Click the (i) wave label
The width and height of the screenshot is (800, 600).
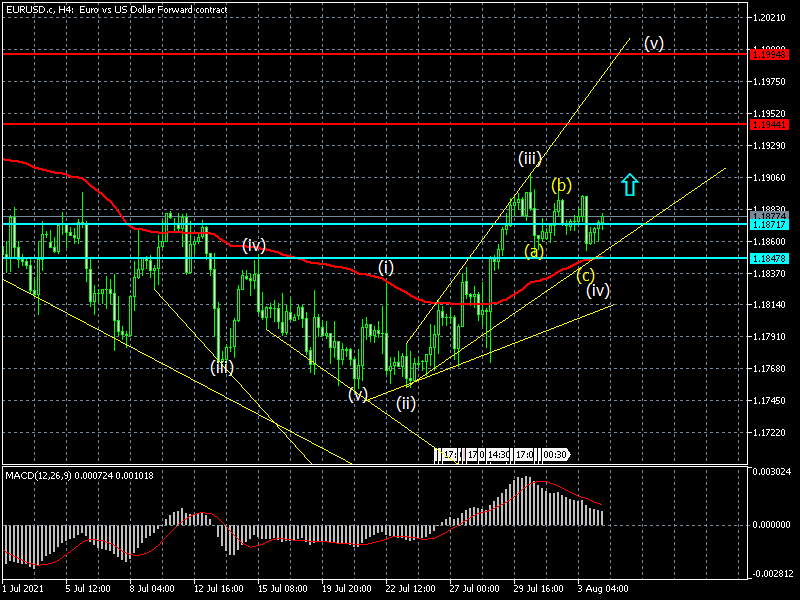pos(386,266)
